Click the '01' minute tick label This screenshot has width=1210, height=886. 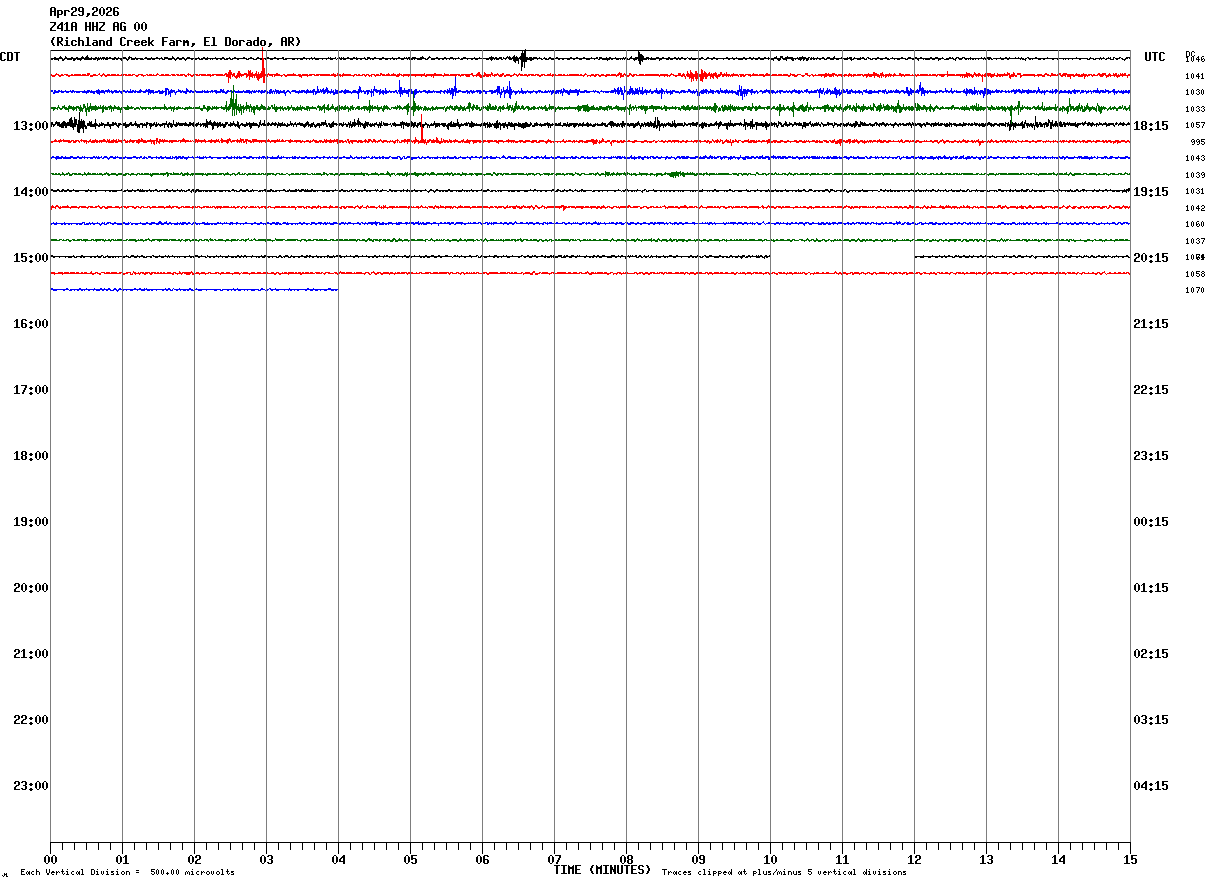tap(122, 859)
